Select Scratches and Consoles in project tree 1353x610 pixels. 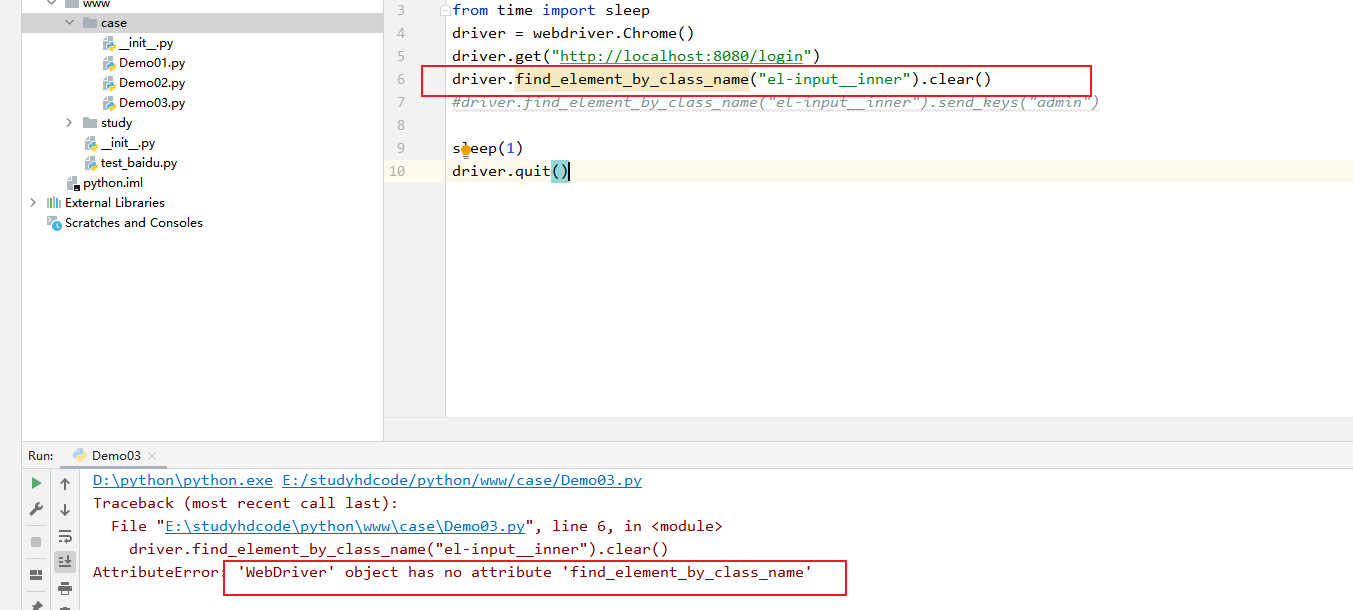[x=134, y=222]
